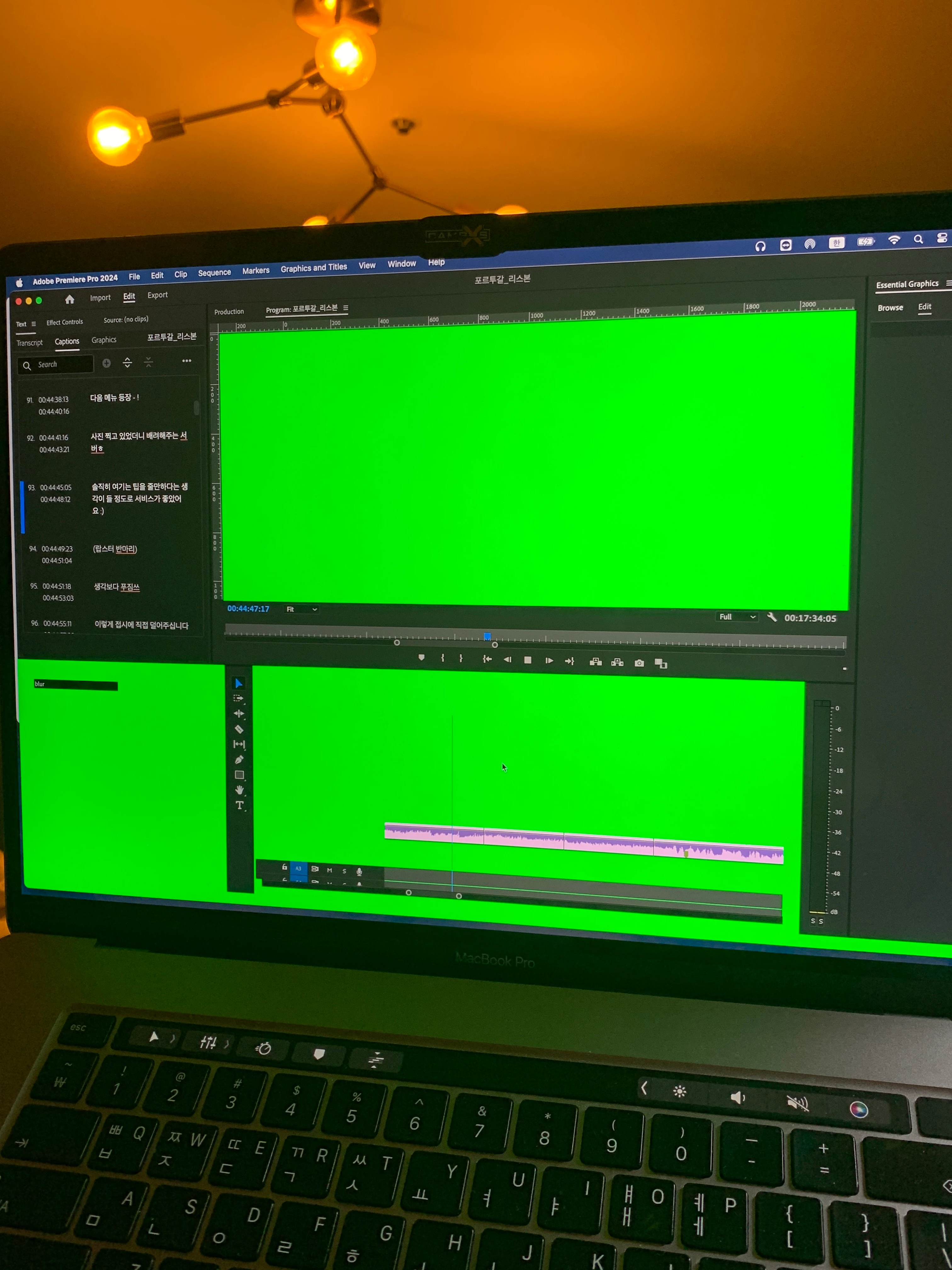Switch to the Transcript tab
Screen dimensions: 952x1270
[x=29, y=343]
